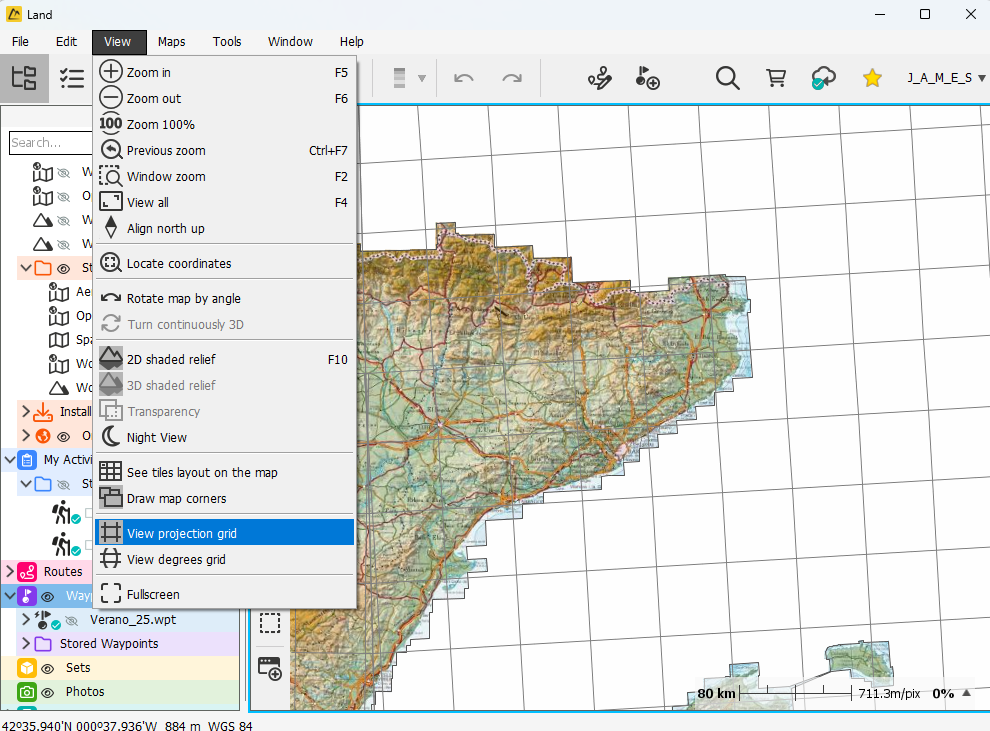
Task: Expand the Stored Waypoints folder
Action: tap(26, 644)
